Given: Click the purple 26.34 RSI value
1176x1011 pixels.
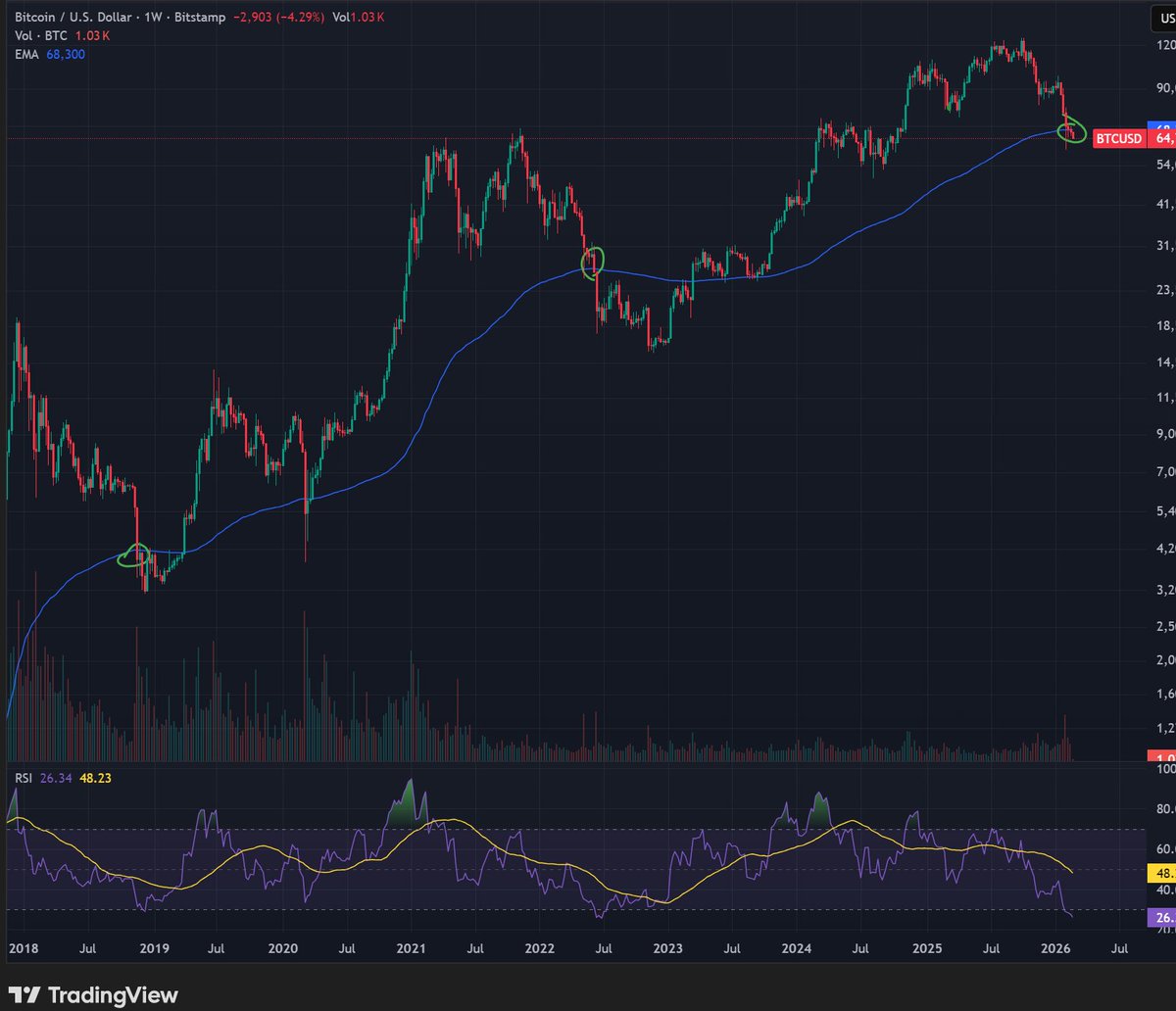Looking at the screenshot, I should coord(55,779).
